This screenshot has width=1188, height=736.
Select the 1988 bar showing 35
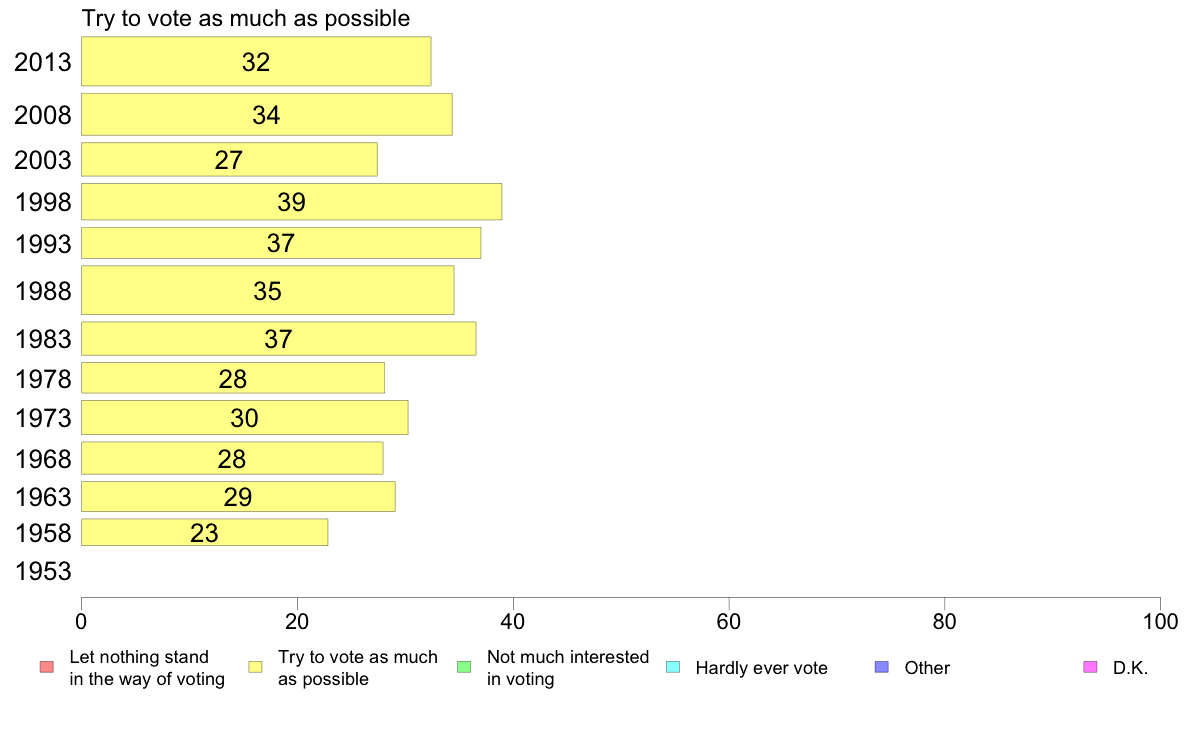click(x=267, y=290)
